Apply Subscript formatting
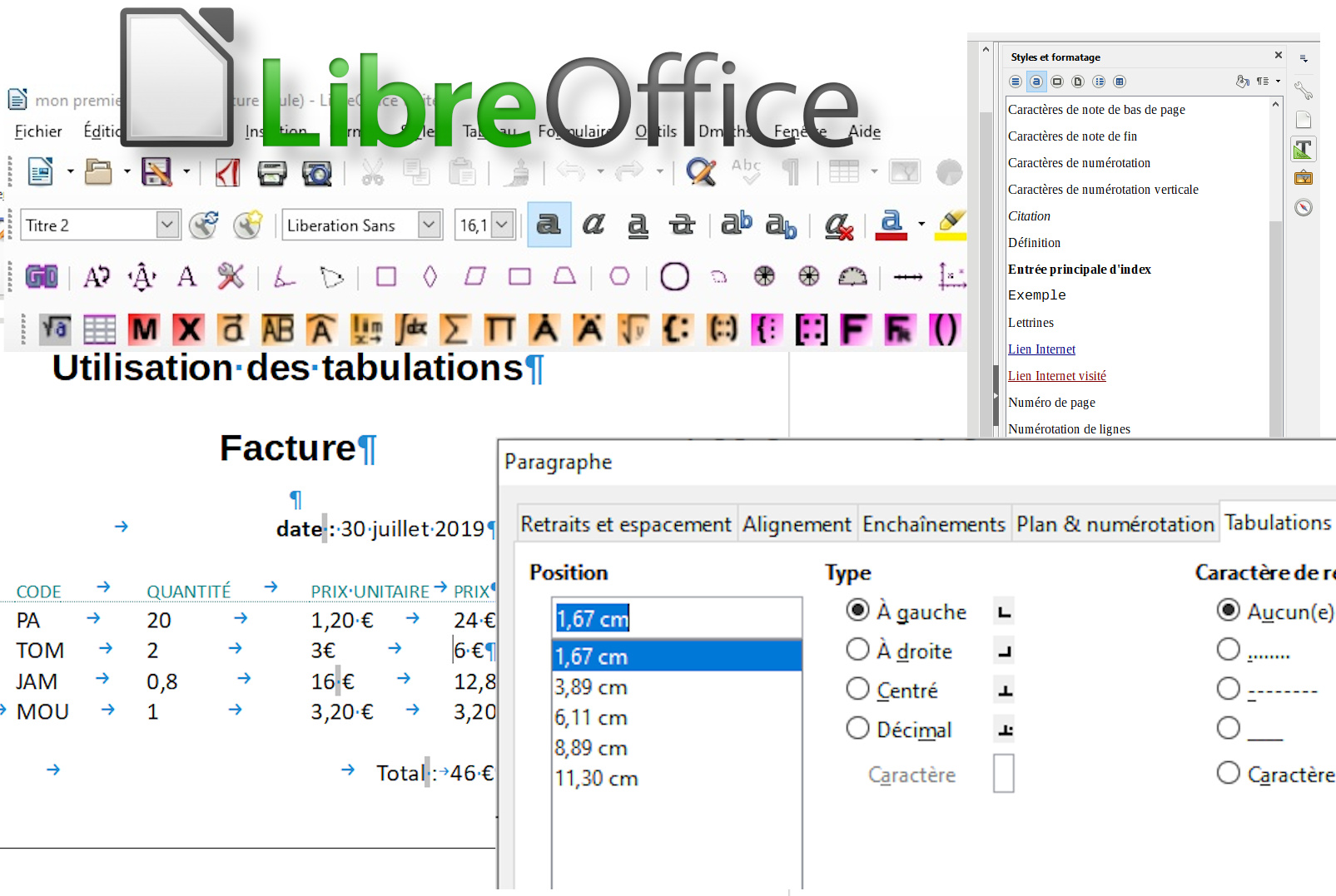 pyautogui.click(x=781, y=225)
